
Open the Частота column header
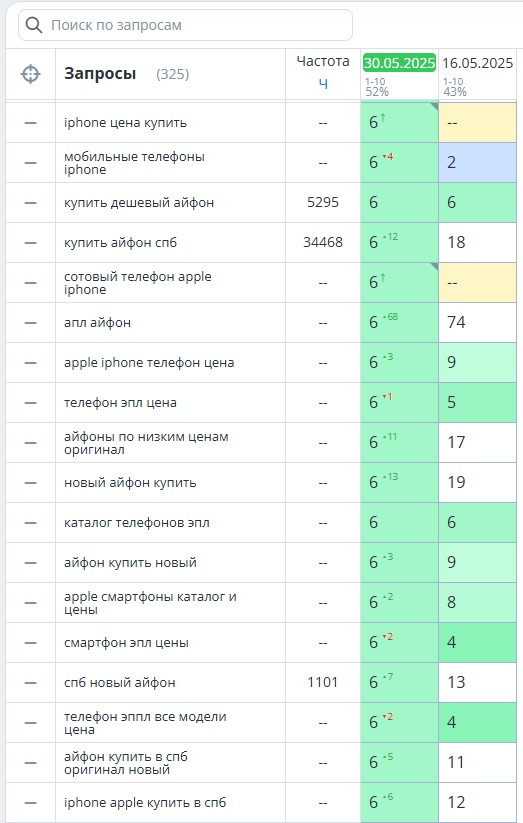tap(323, 61)
